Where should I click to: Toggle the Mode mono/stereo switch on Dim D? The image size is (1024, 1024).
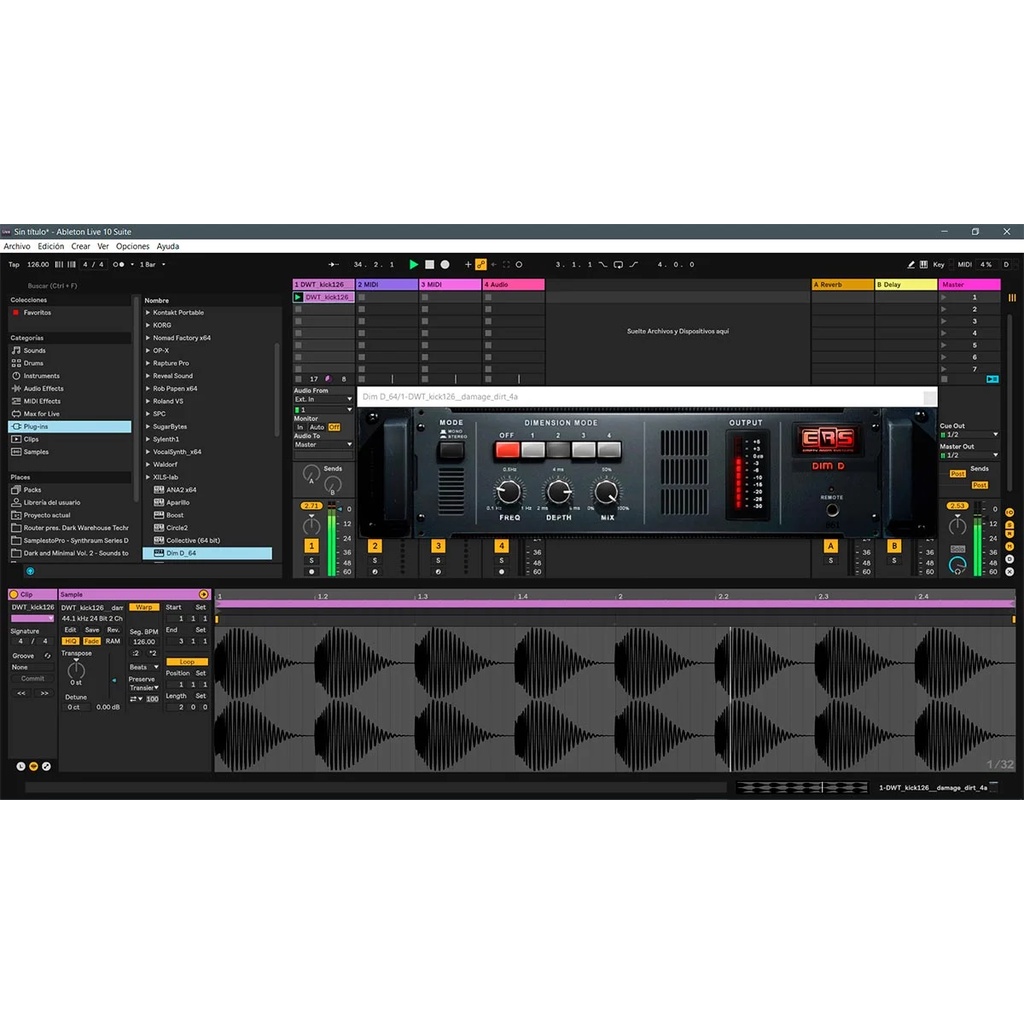click(451, 450)
